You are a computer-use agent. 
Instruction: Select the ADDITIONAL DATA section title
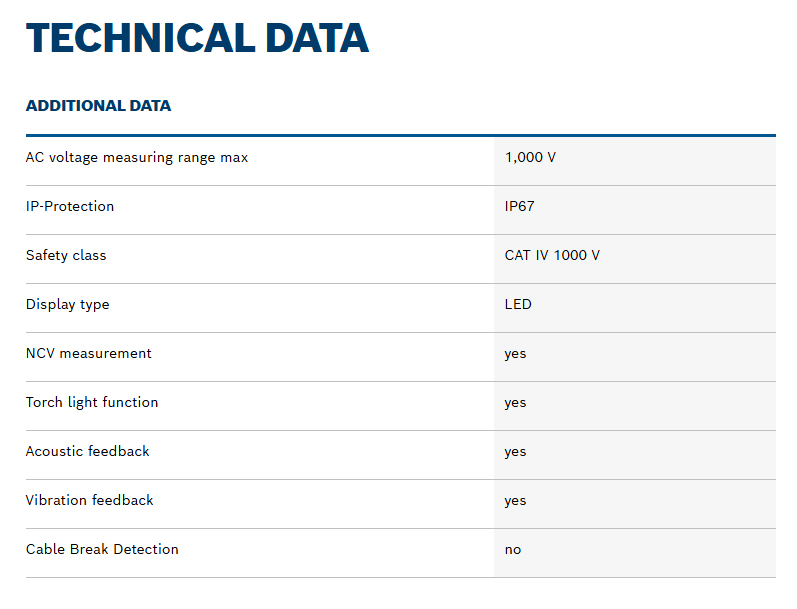click(x=98, y=106)
